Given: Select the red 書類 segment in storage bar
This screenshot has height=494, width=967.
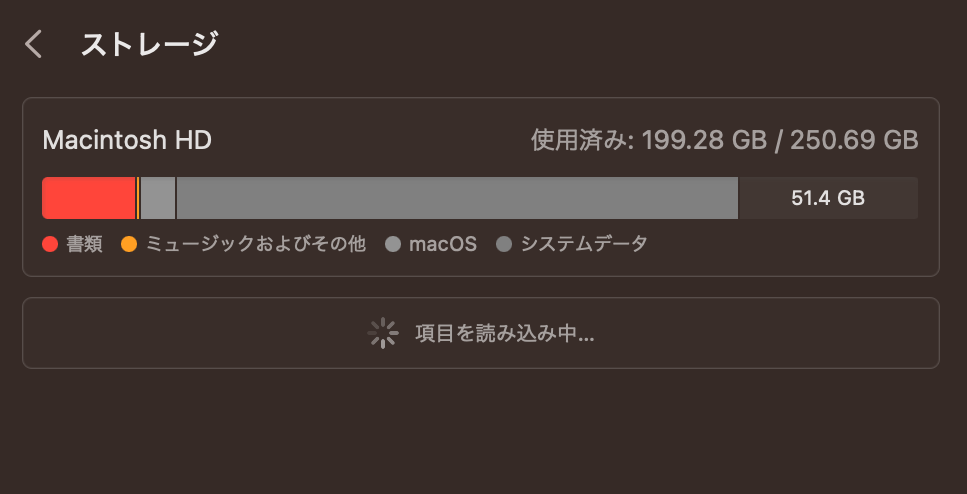Looking at the screenshot, I should [88, 198].
